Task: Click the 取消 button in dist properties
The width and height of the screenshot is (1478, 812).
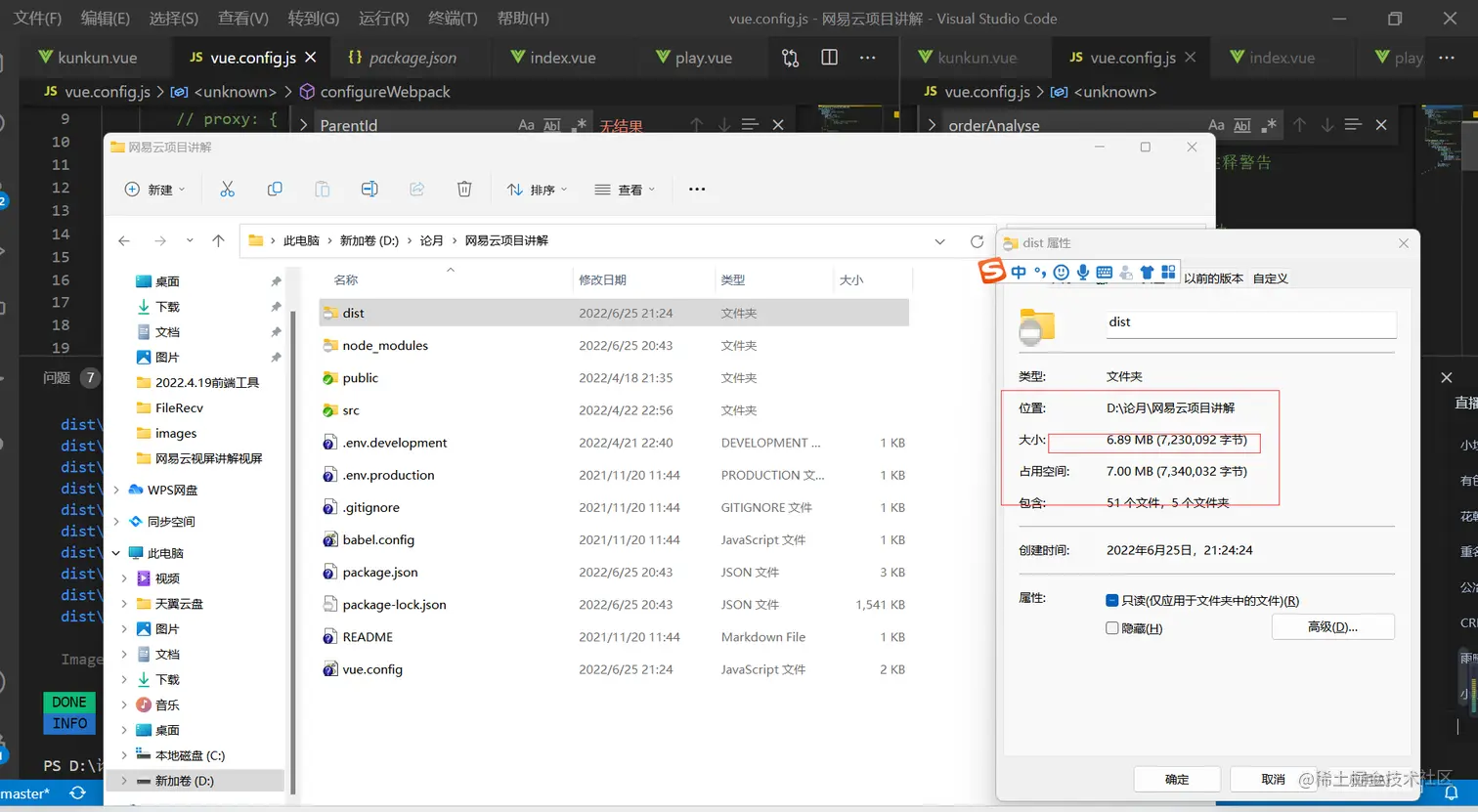Action: pos(1273,780)
